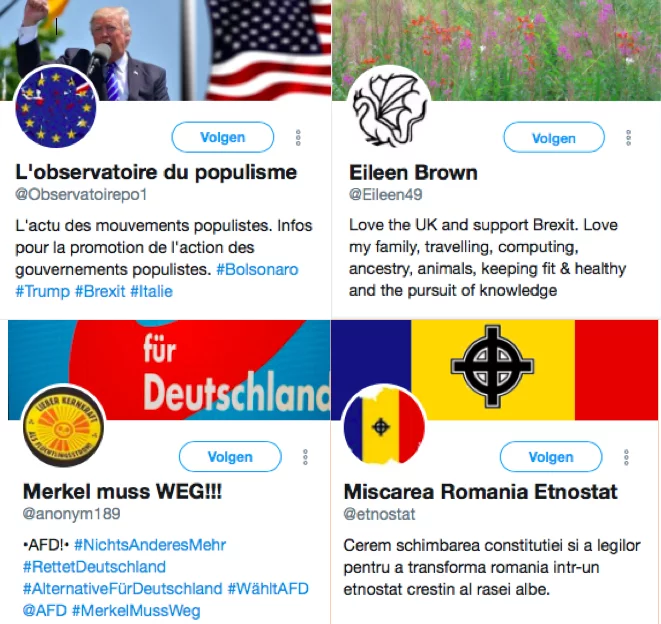The height and width of the screenshot is (624, 661).
Task: Click Volgen button on Eileen Brown card
Action: [554, 137]
